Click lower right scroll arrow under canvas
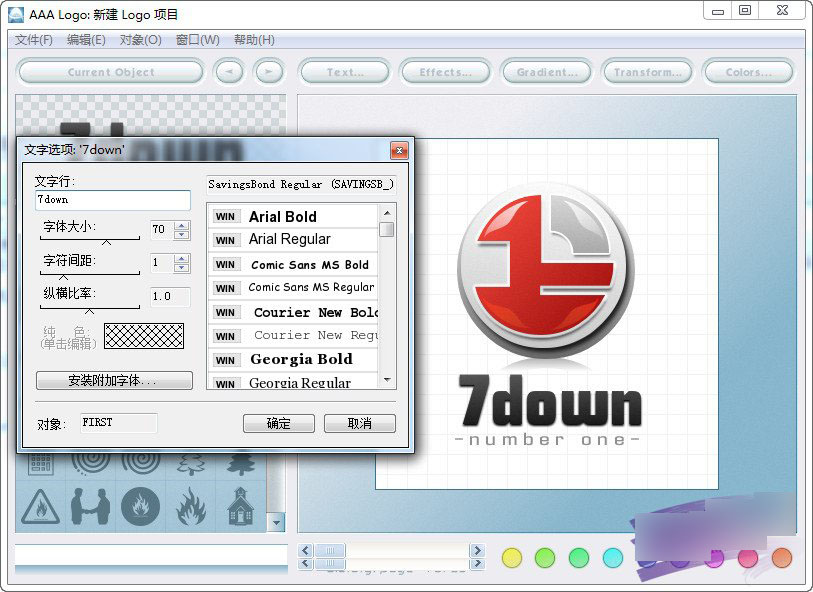The width and height of the screenshot is (813, 592). [x=477, y=563]
